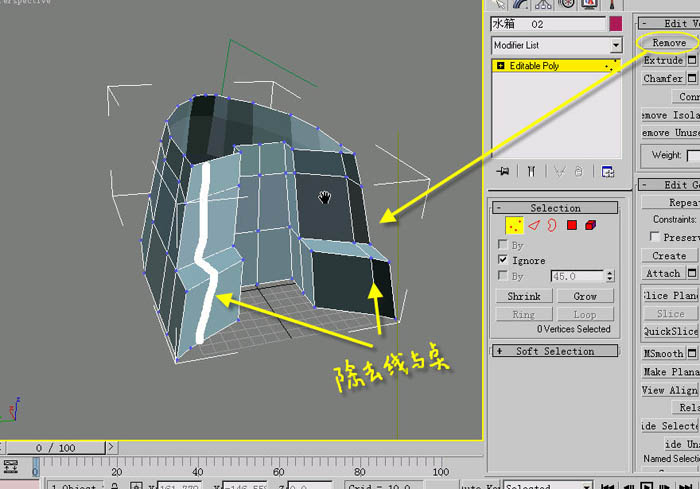
Task: Expand the Soft Selection rollout
Action: pos(555,351)
